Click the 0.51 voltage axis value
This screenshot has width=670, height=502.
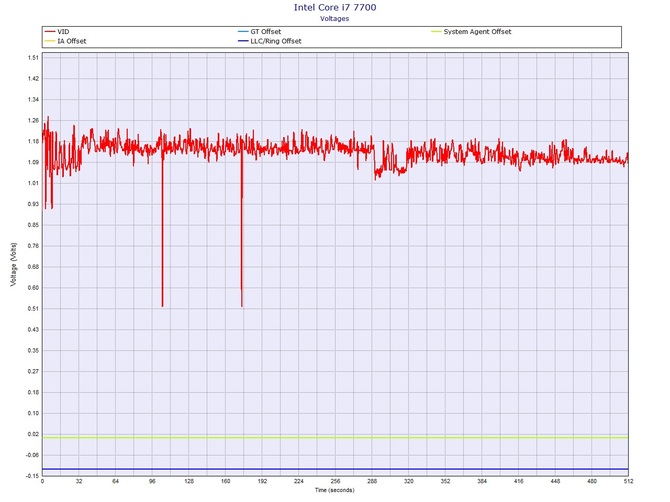33,308
